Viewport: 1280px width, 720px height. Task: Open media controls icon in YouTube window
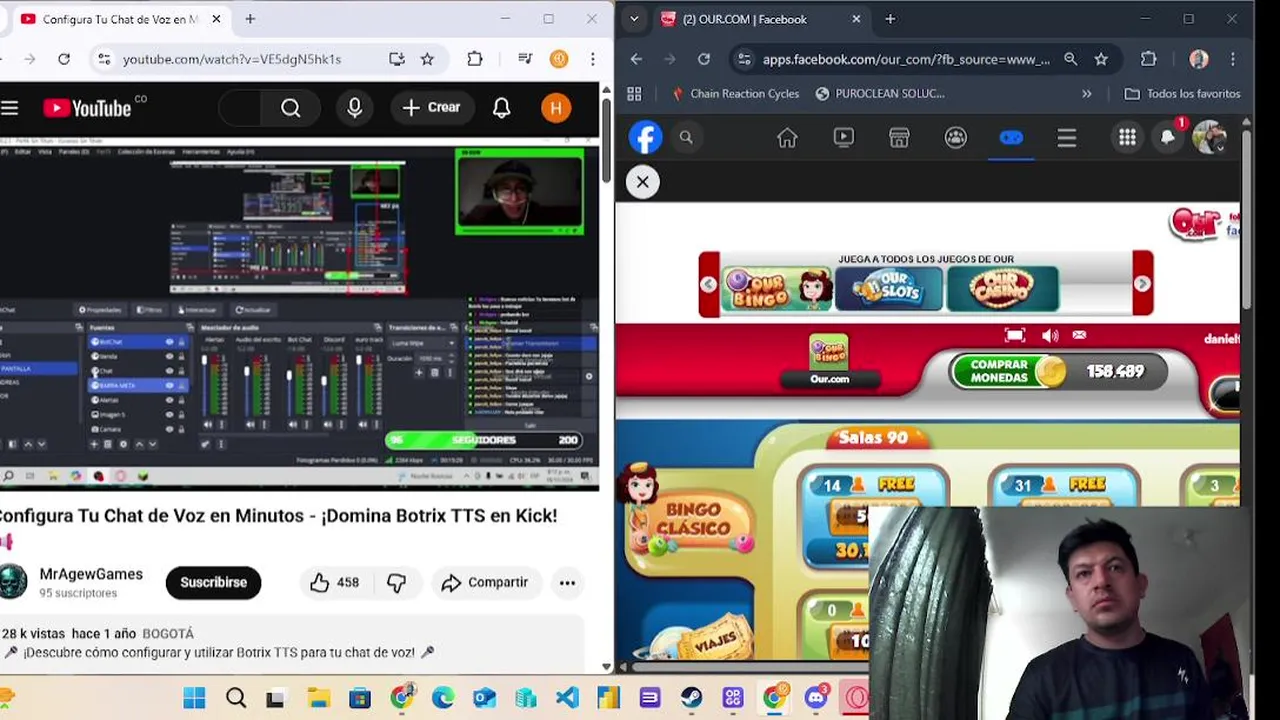(525, 59)
